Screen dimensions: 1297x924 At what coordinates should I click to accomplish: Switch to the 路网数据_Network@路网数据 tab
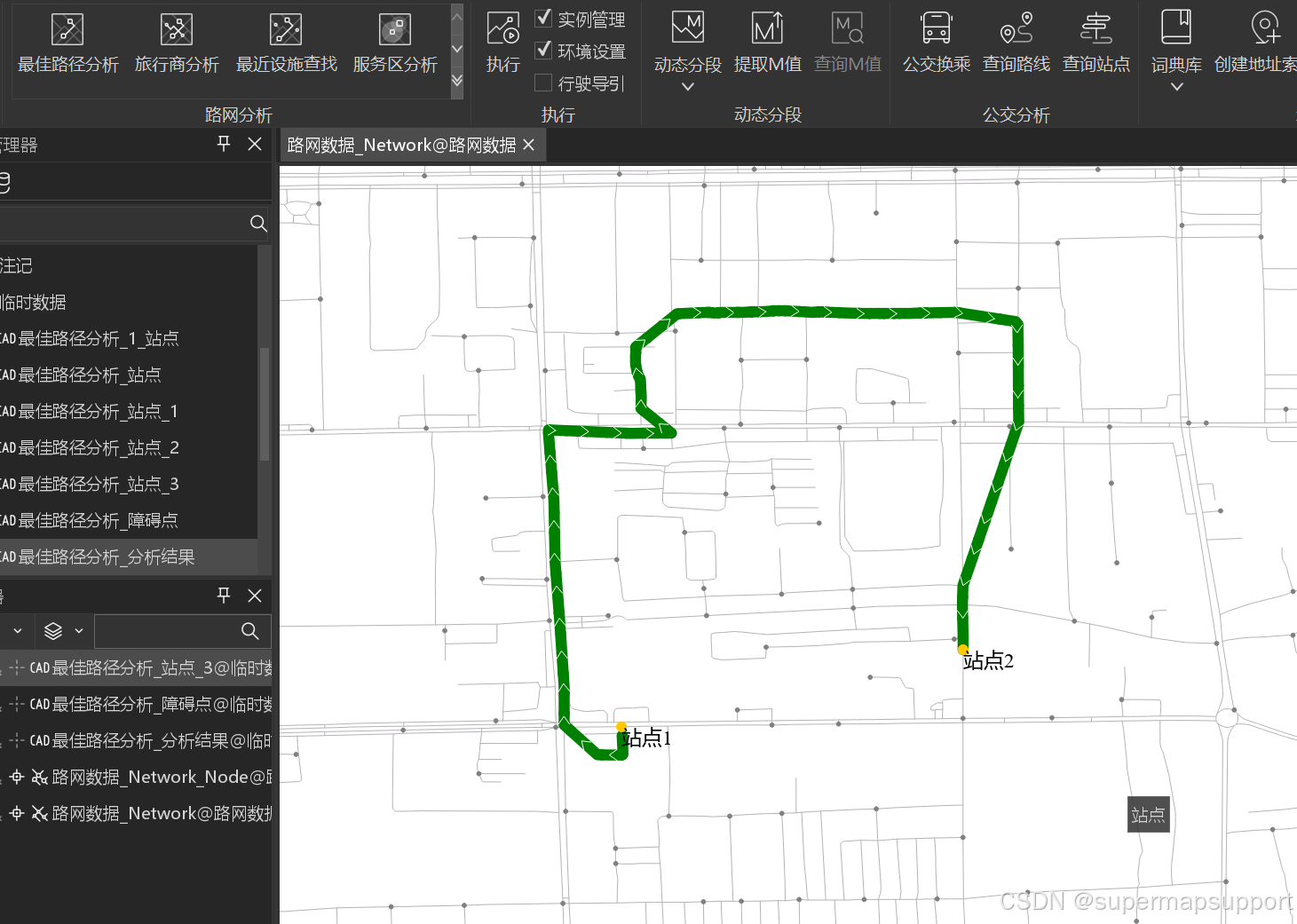[x=401, y=145]
